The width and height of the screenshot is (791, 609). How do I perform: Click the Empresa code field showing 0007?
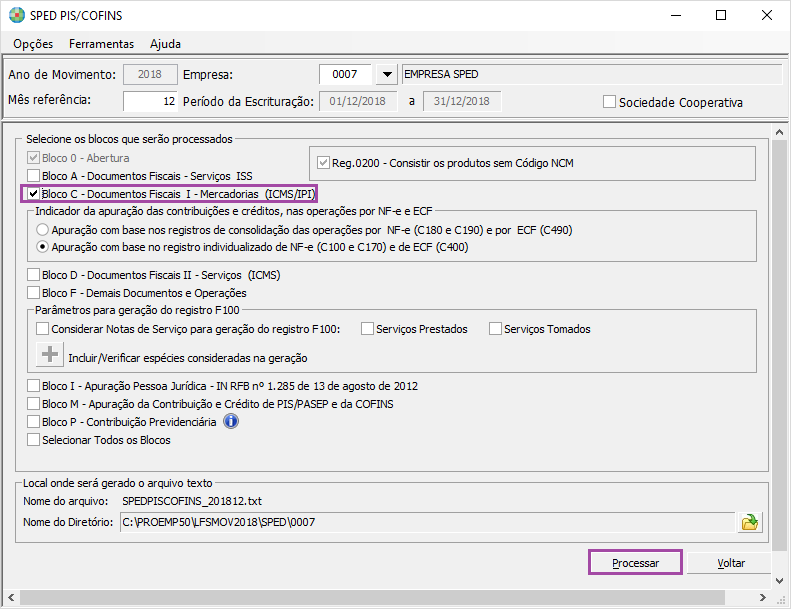point(345,75)
